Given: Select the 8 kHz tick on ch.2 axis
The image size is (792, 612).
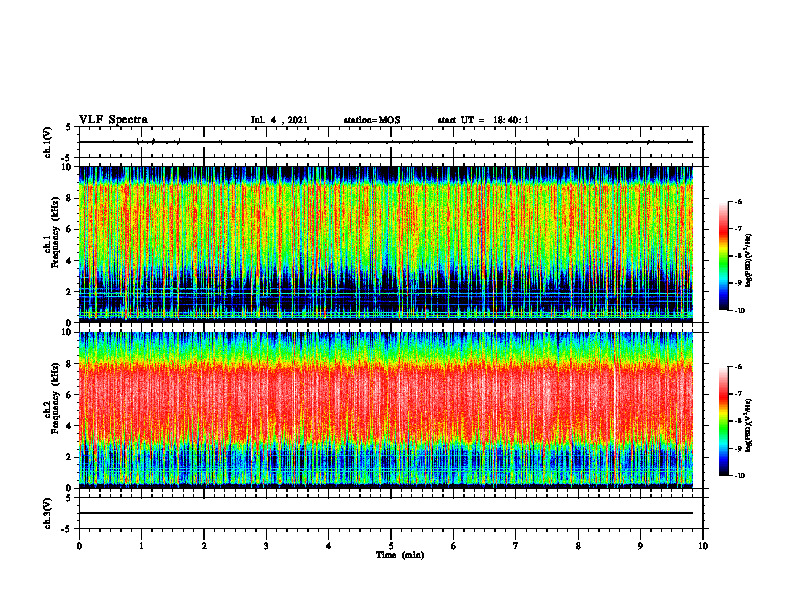Looking at the screenshot, I should coord(70,364).
